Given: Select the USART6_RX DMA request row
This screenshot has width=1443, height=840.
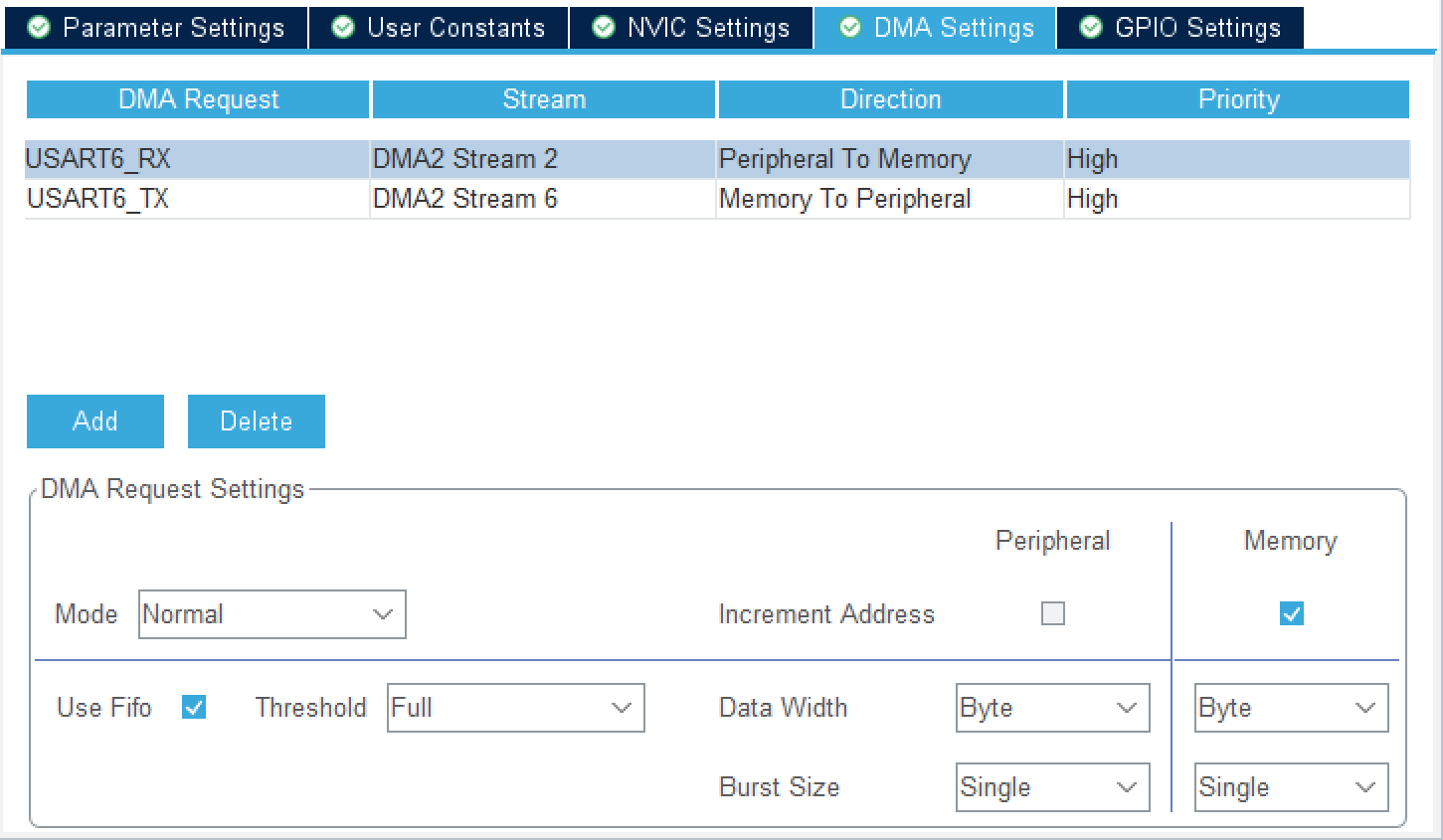Looking at the screenshot, I should [x=717, y=159].
